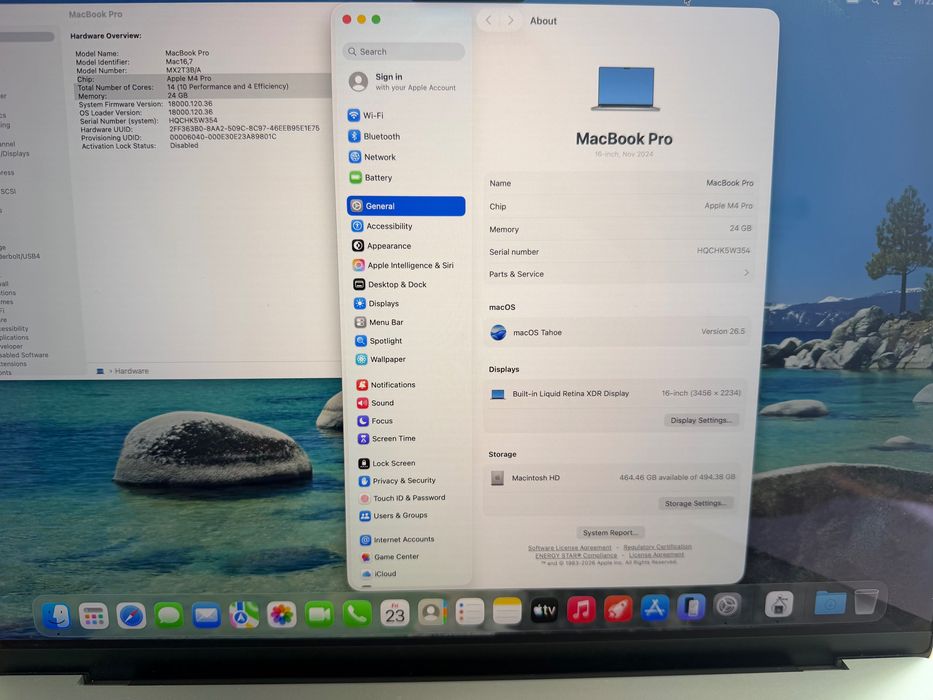933x700 pixels.
Task: Open the System Report button
Action: [x=610, y=533]
